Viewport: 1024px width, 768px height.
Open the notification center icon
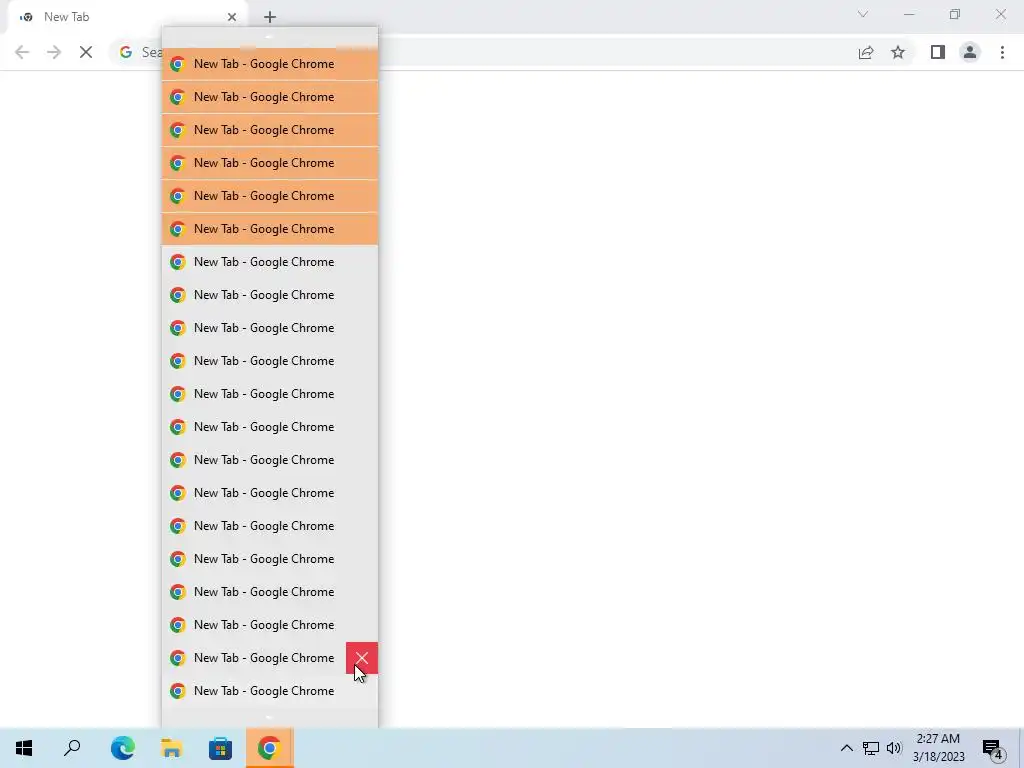click(993, 750)
